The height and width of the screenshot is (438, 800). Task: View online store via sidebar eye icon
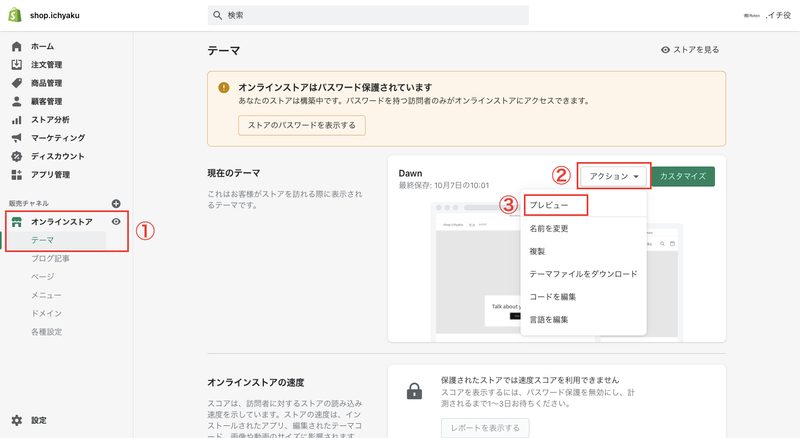coord(116,222)
